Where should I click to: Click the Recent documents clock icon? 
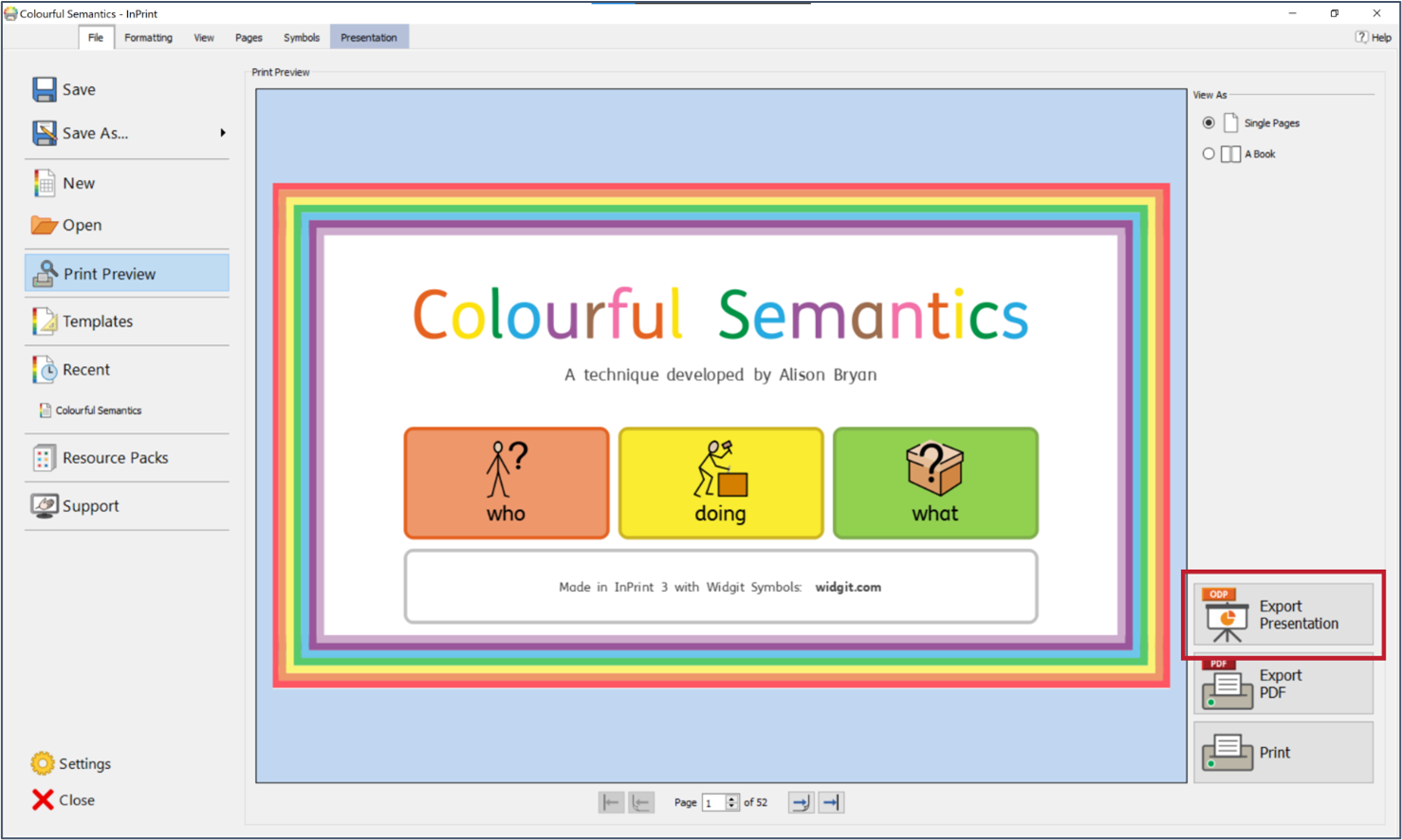coord(44,370)
